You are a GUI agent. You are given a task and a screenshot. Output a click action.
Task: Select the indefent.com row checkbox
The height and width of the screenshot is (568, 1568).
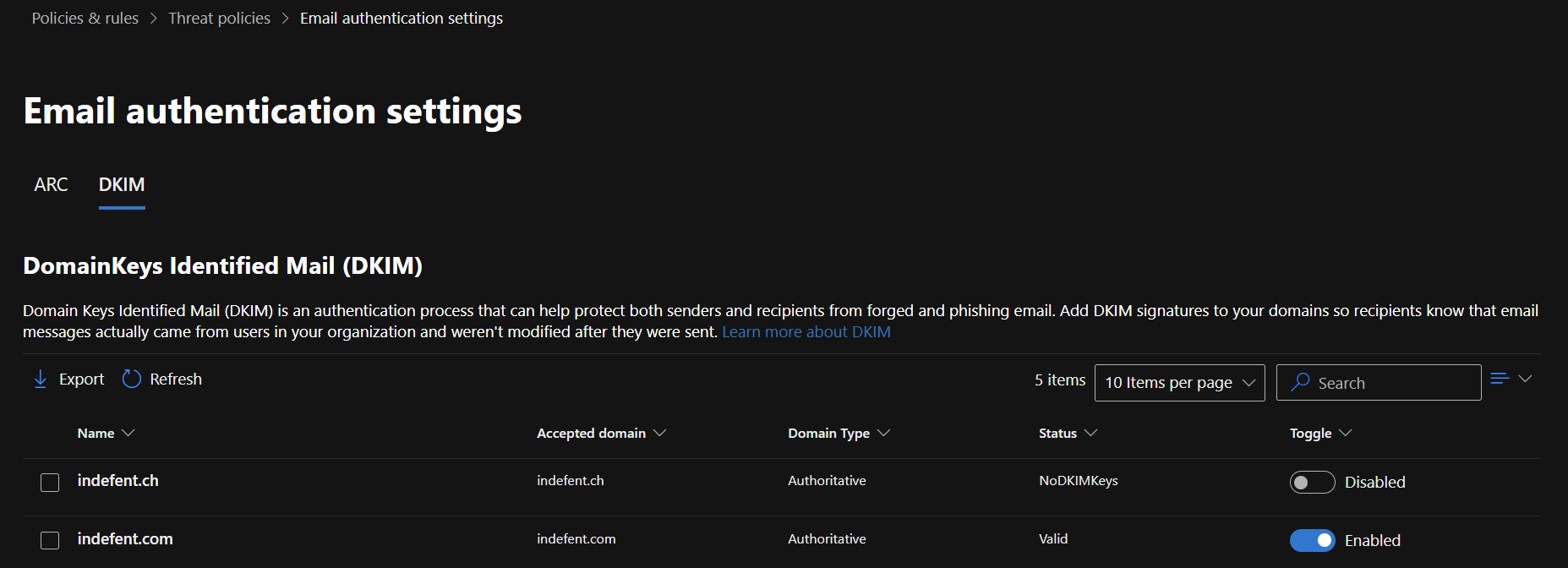50,540
